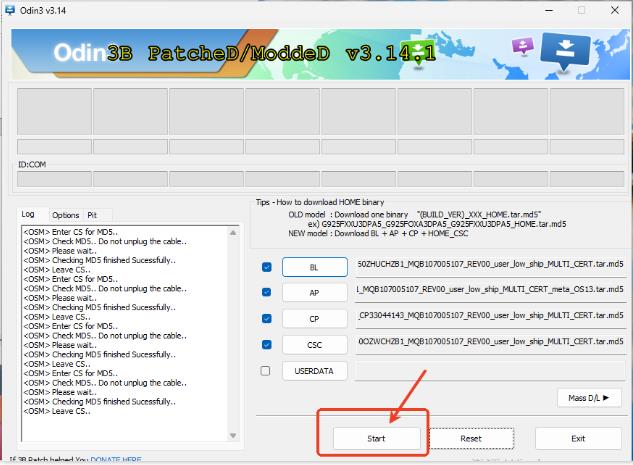The height and width of the screenshot is (465, 633).
Task: Click the log scrollbar down arrow
Action: coord(233,436)
